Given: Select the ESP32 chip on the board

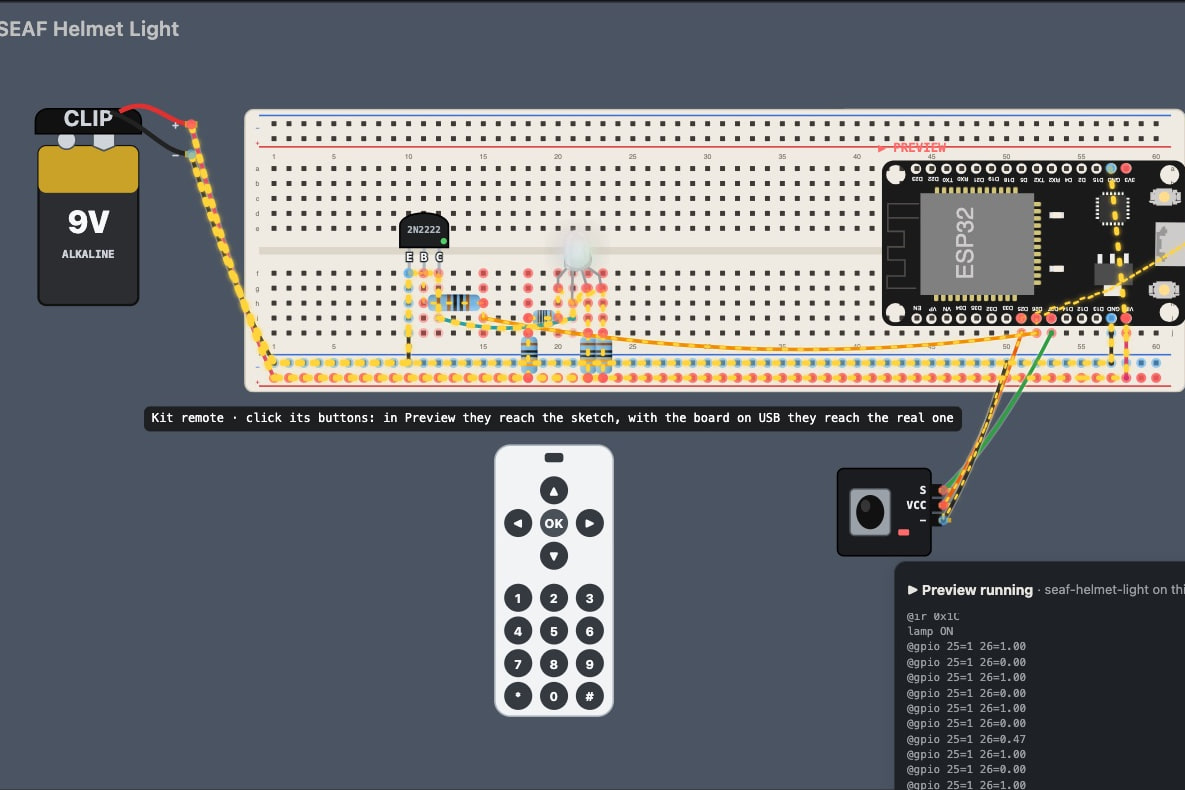Looking at the screenshot, I should point(976,243).
